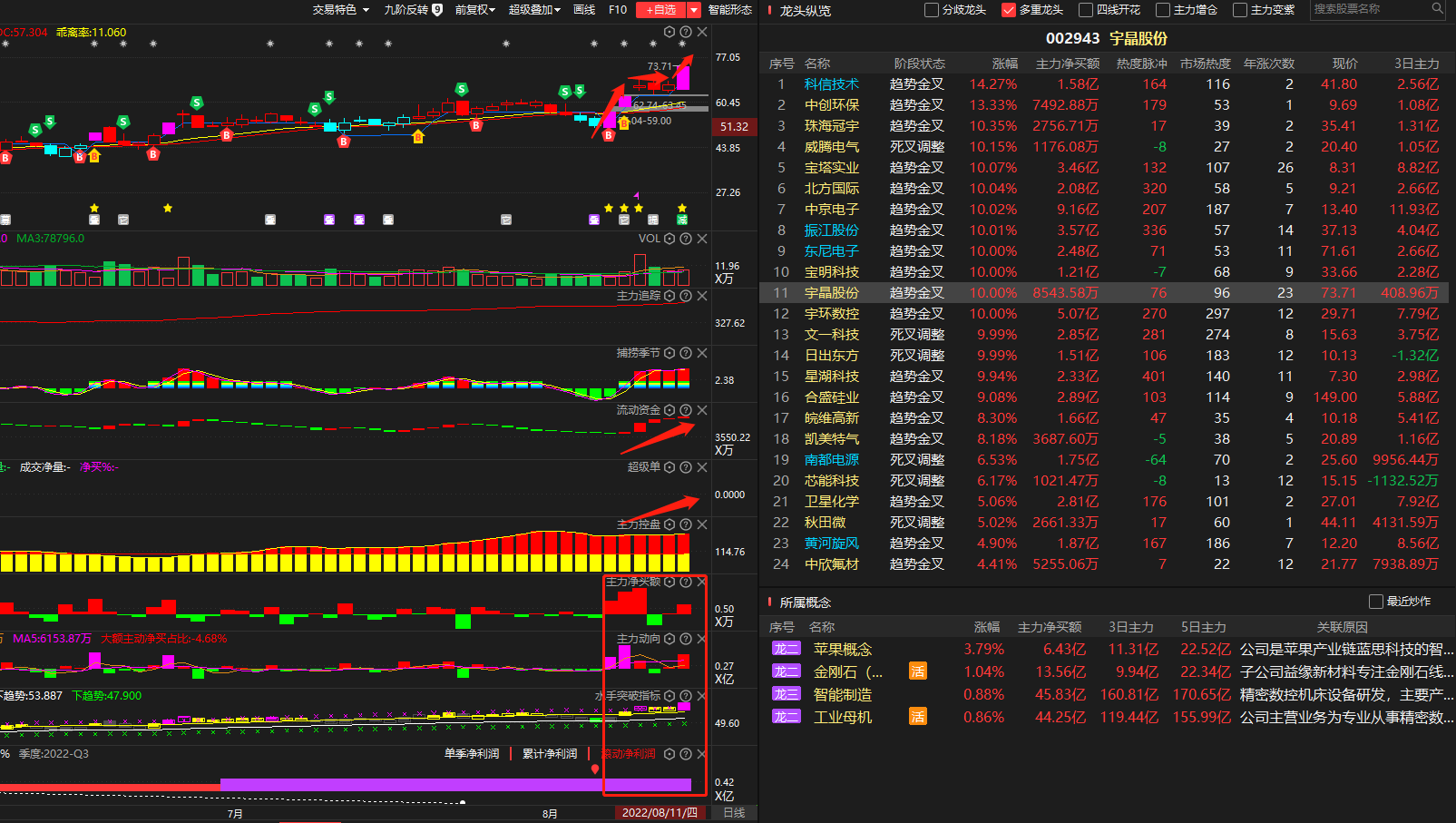The width and height of the screenshot is (1456, 823).
Task: Open settings of the main candlestick chart
Action: tap(669, 32)
